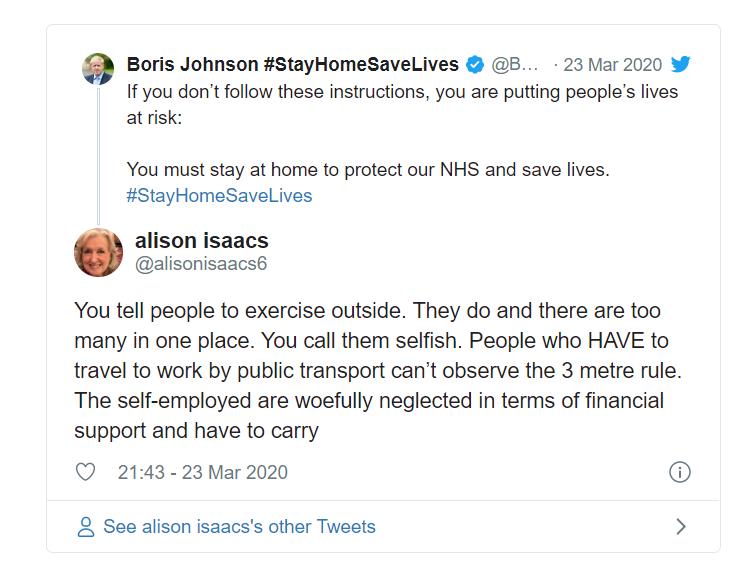743x571 pixels.
Task: Click the Twitter bird logo icon
Action: pyautogui.click(x=680, y=64)
